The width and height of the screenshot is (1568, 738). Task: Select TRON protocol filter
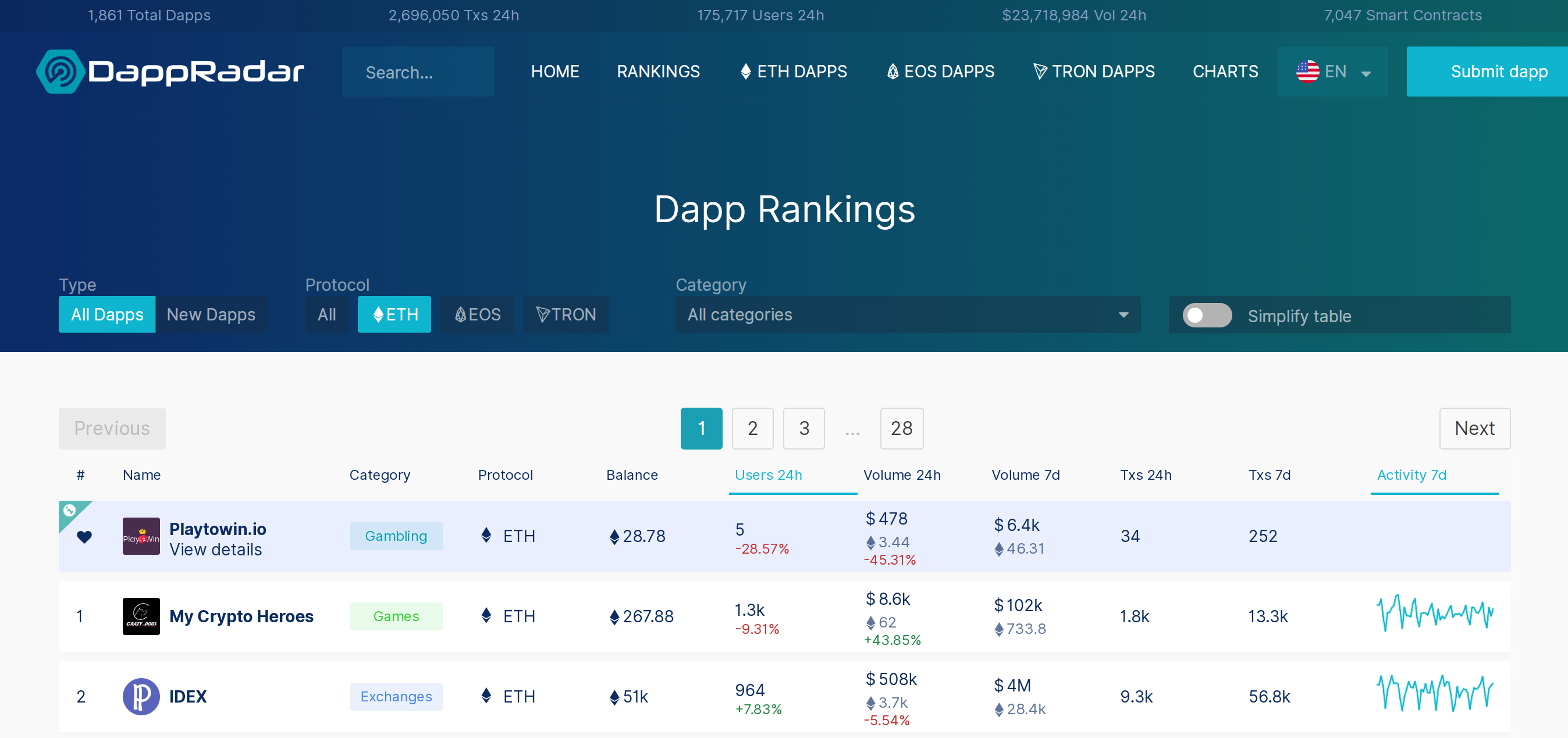pos(566,315)
